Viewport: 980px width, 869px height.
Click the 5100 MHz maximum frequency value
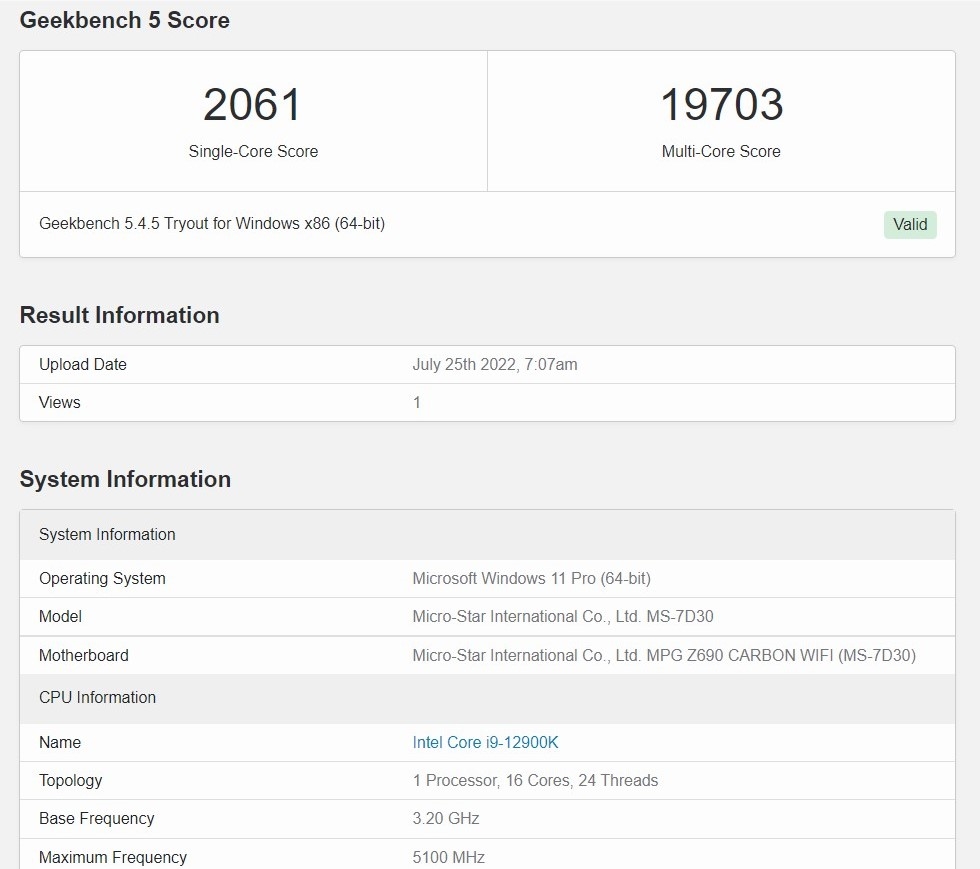pos(449,857)
